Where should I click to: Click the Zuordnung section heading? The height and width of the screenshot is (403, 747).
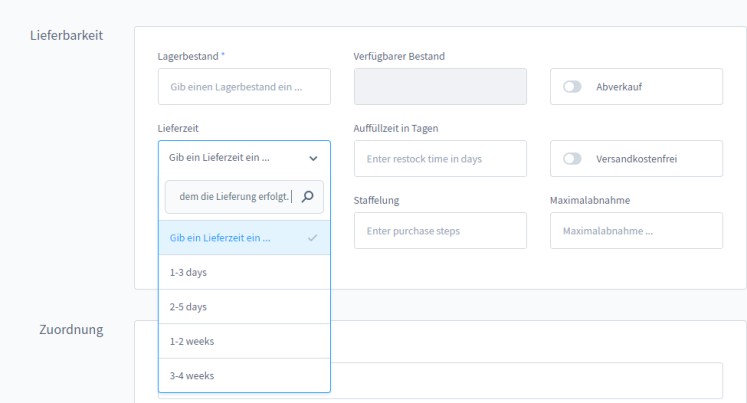[x=72, y=330]
